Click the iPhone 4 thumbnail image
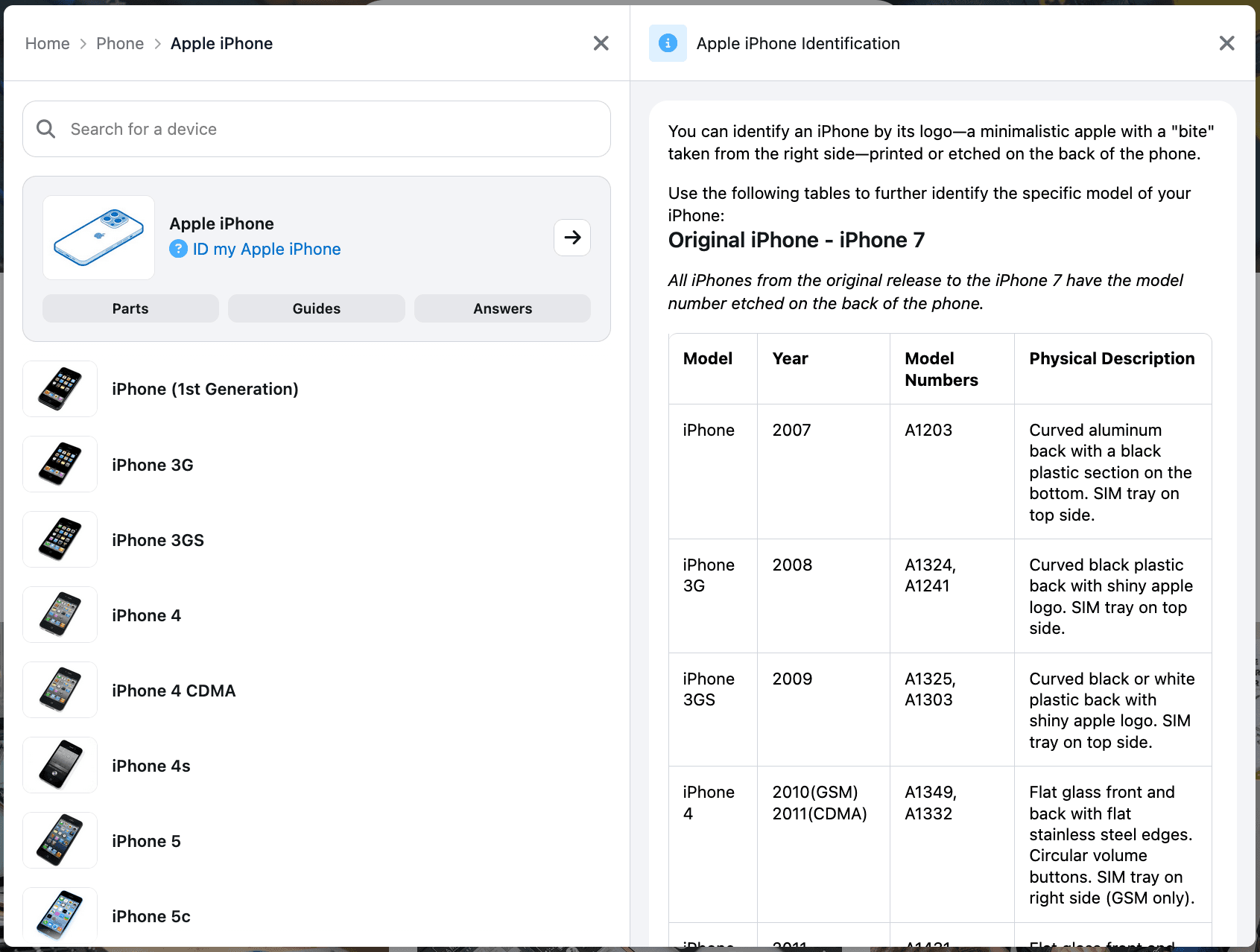Screen dimensions: 1260x952 (x=60, y=615)
